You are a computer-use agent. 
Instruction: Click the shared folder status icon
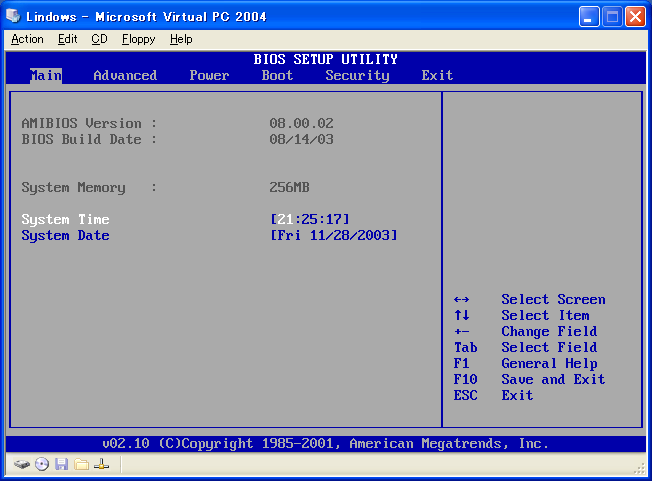point(81,465)
